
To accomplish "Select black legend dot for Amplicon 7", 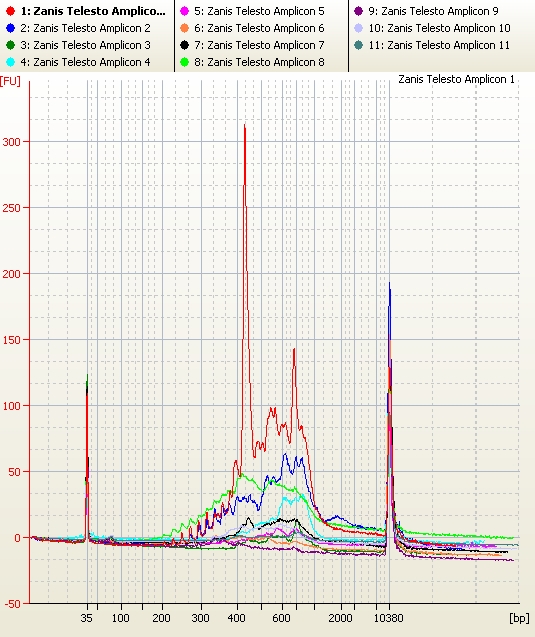I will (184, 45).
